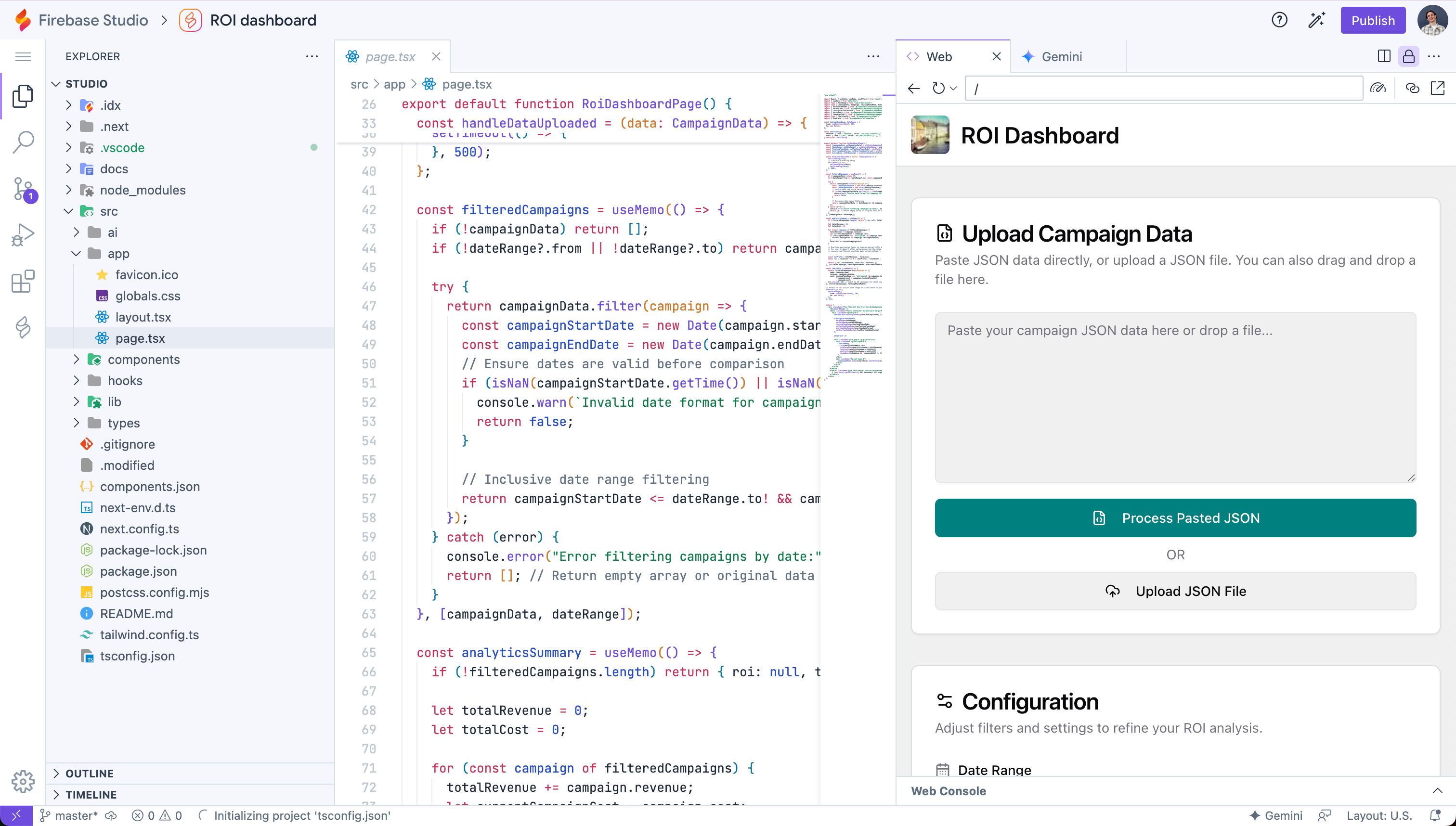Click the ROI Dashboard app logo image

pyautogui.click(x=930, y=135)
